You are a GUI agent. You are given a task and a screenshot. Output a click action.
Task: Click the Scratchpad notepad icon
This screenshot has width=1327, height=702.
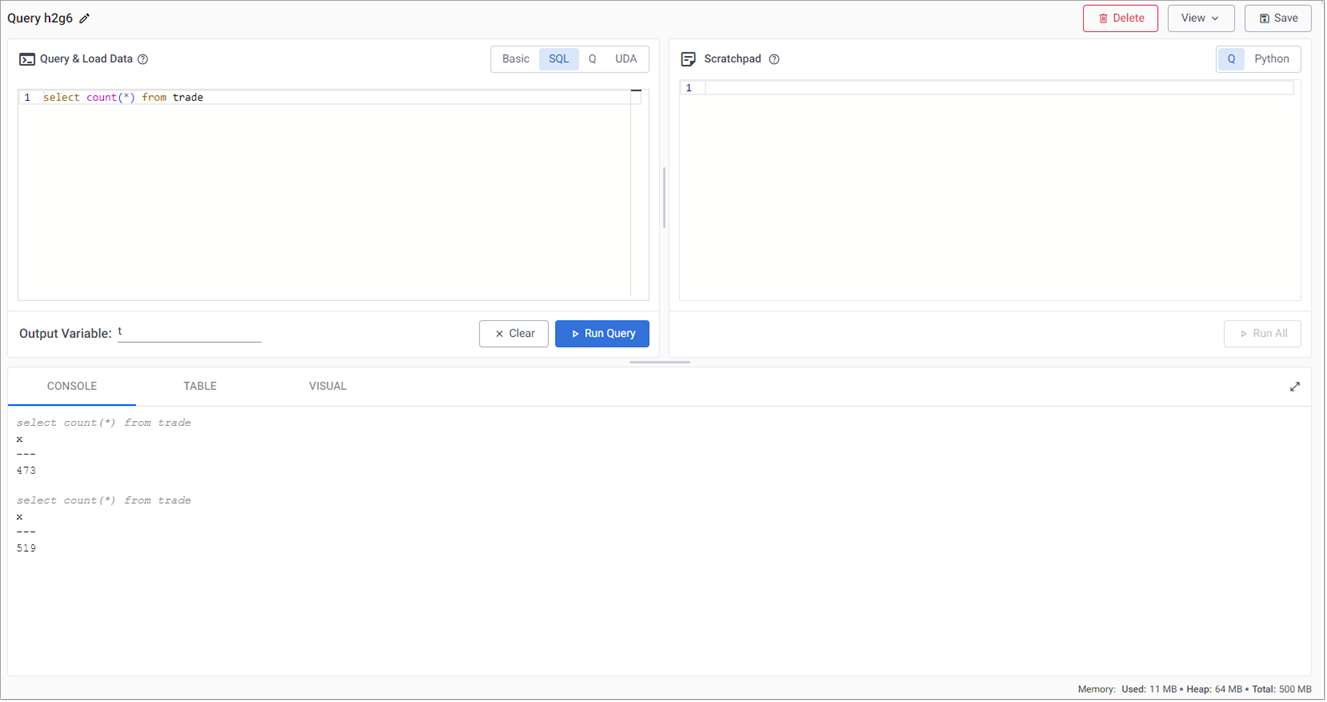point(688,59)
